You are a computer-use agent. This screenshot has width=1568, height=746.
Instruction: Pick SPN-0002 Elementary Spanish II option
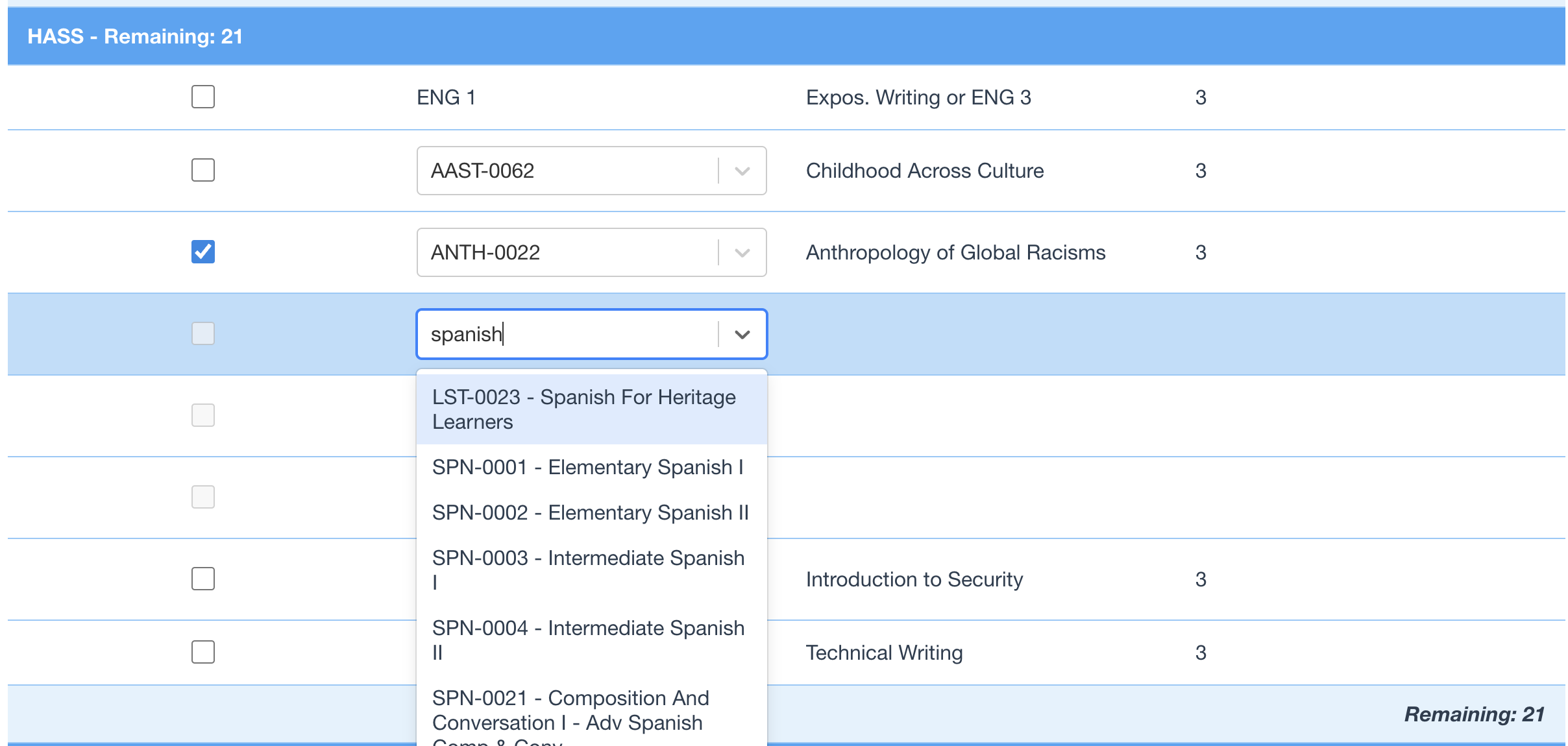point(590,512)
